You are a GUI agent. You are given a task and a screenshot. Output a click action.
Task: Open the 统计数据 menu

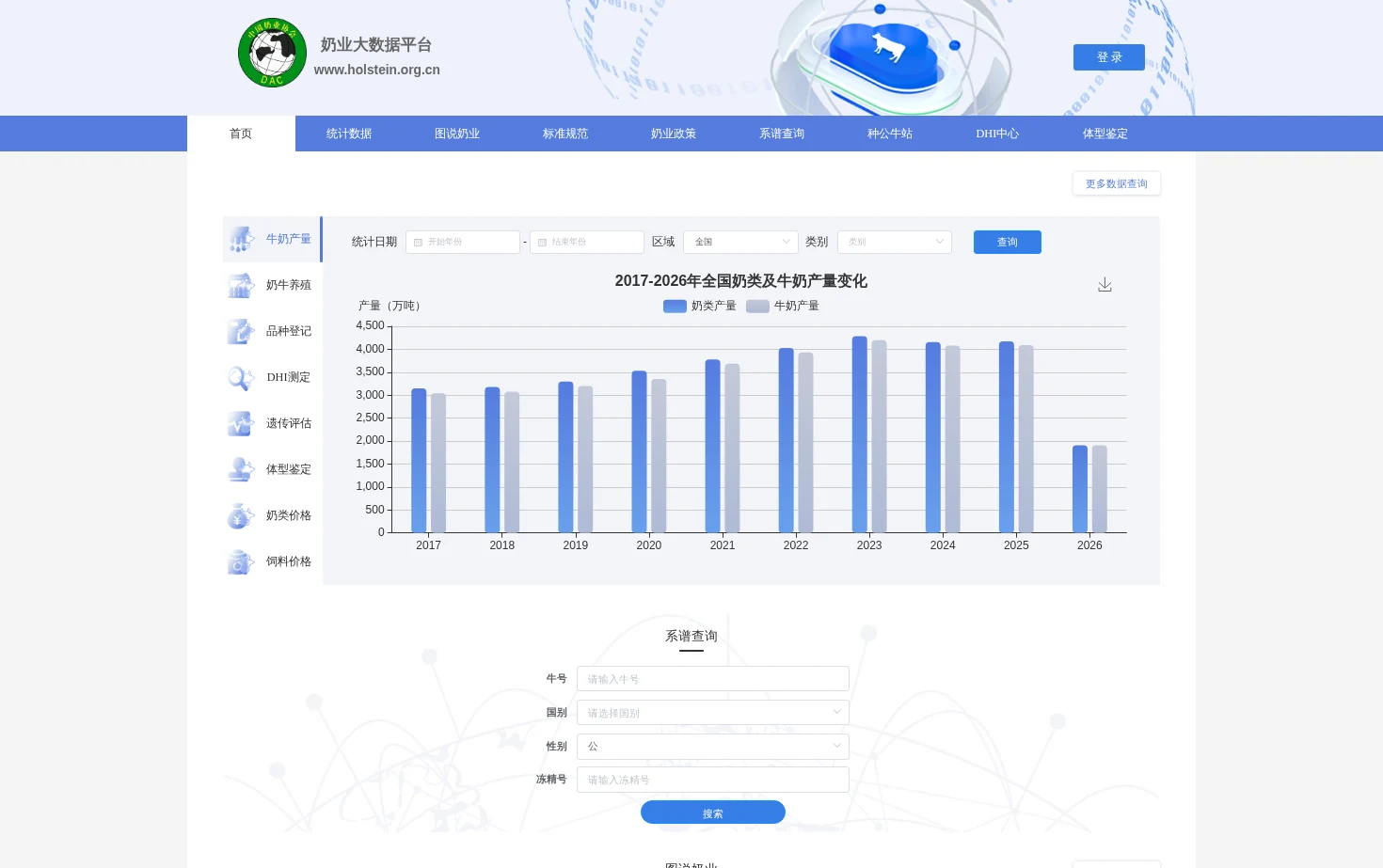(349, 134)
